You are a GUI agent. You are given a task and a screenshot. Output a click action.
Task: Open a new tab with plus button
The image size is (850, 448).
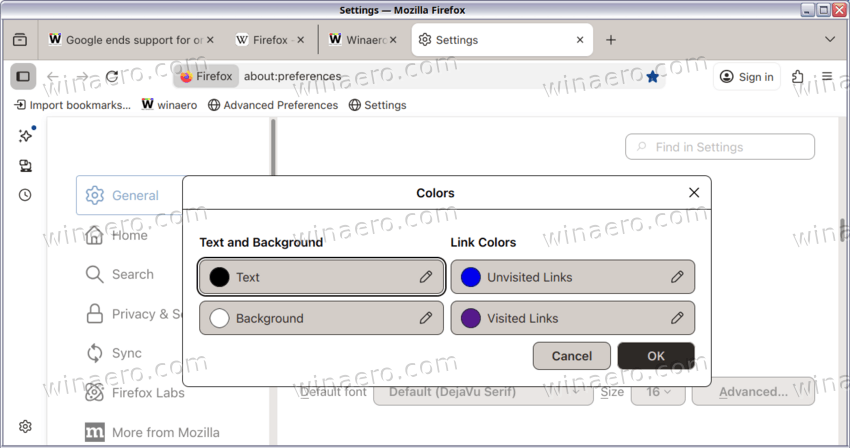point(611,40)
